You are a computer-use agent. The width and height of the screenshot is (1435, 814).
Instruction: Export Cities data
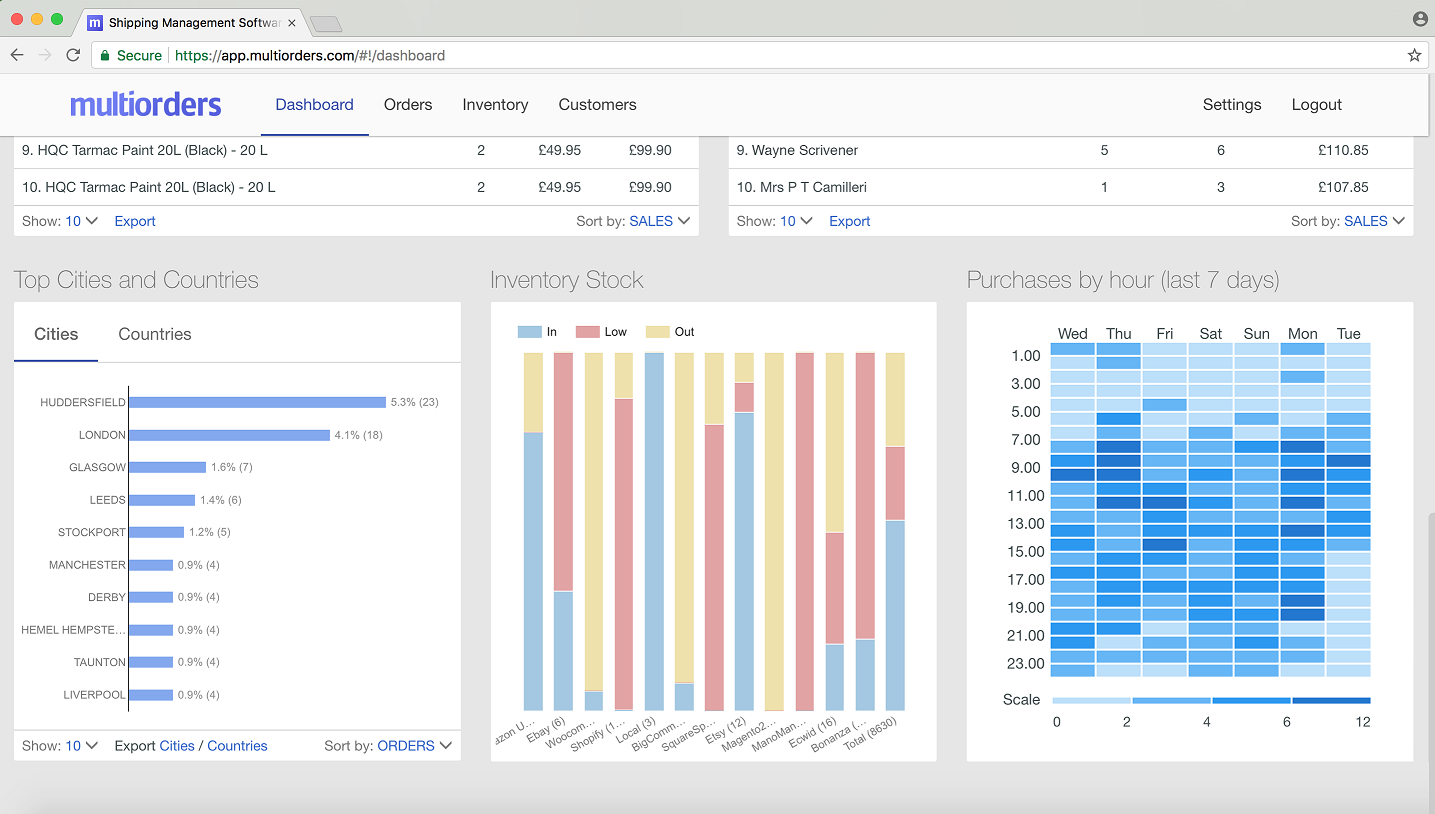tap(176, 745)
